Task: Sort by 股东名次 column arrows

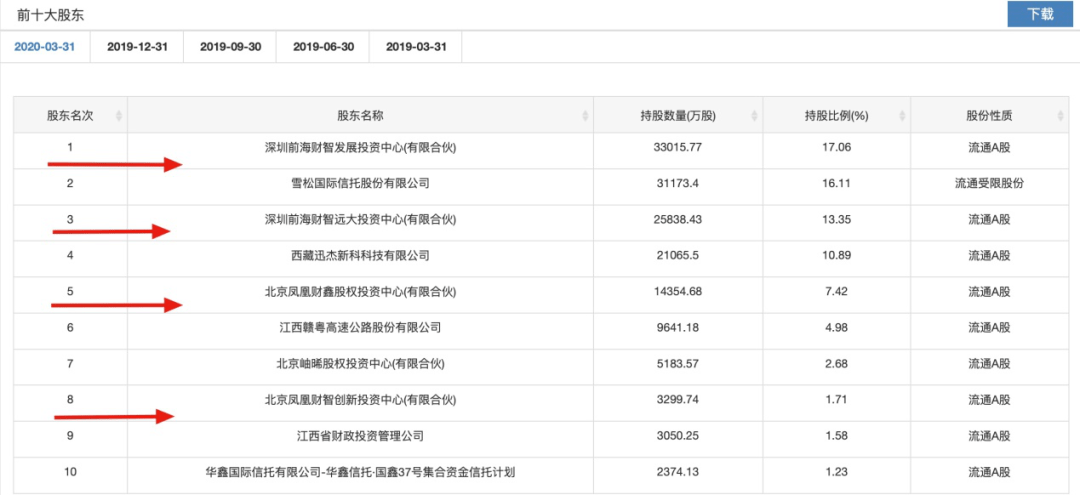Action: coord(118,116)
